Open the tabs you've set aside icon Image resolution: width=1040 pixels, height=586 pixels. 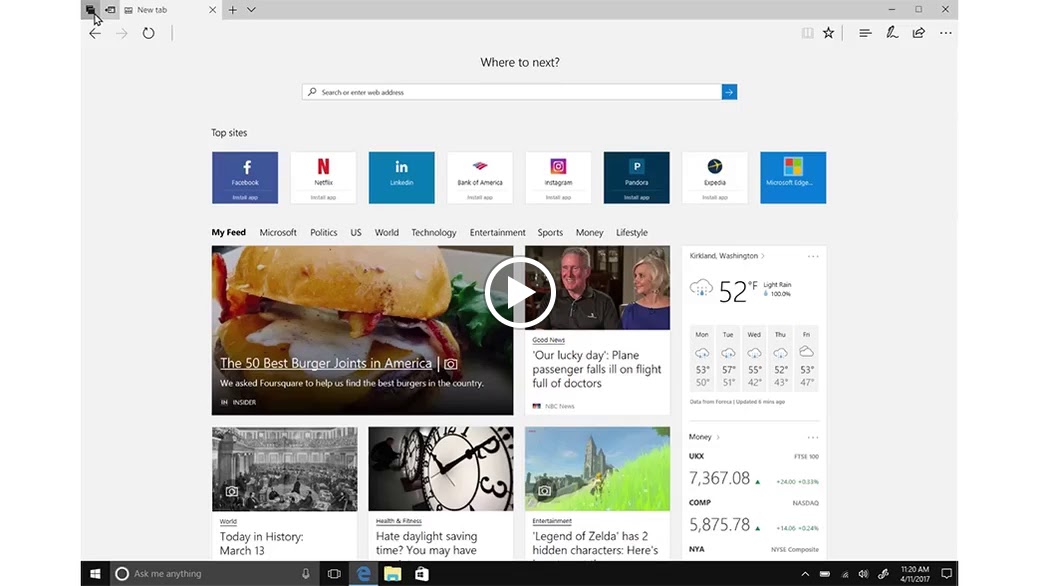[90, 10]
